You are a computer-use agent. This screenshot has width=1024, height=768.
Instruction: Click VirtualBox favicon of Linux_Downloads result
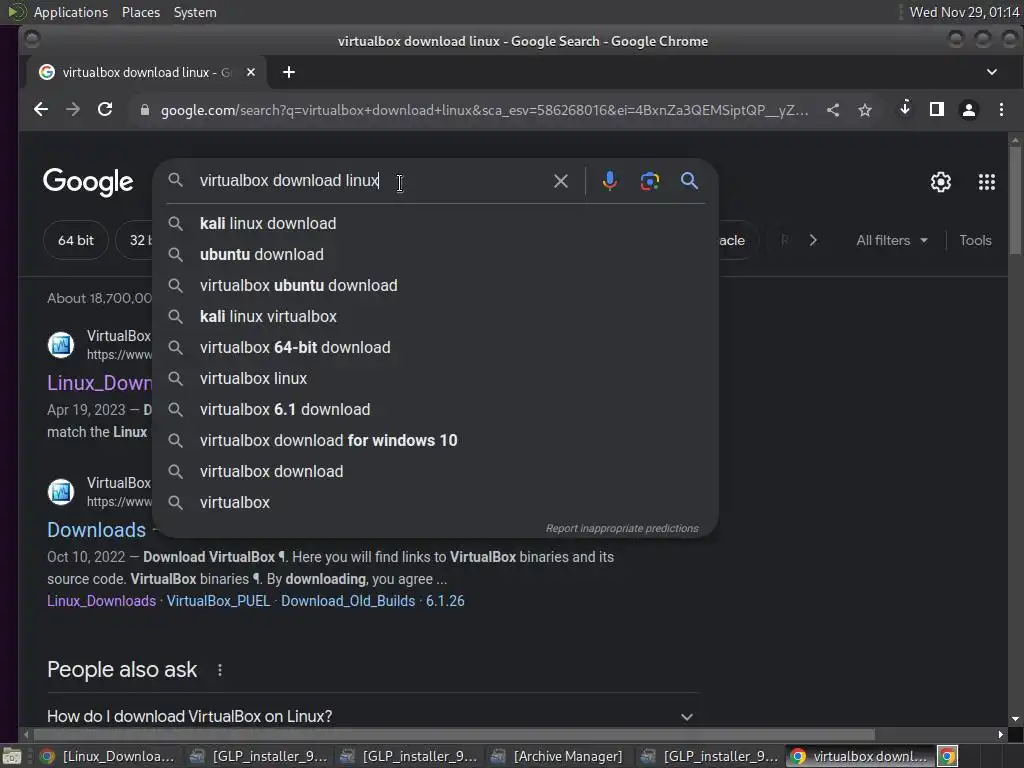[61, 345]
